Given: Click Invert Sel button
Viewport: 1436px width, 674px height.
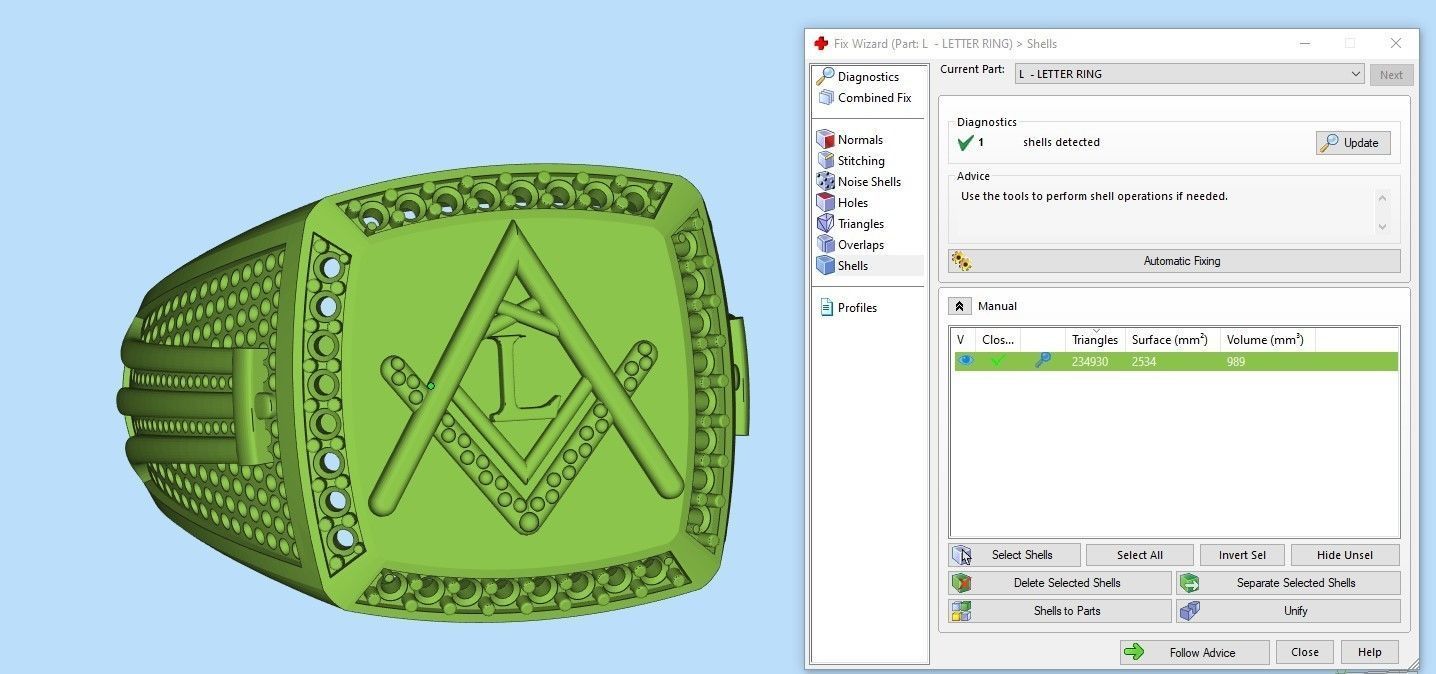Looking at the screenshot, I should [x=1242, y=555].
